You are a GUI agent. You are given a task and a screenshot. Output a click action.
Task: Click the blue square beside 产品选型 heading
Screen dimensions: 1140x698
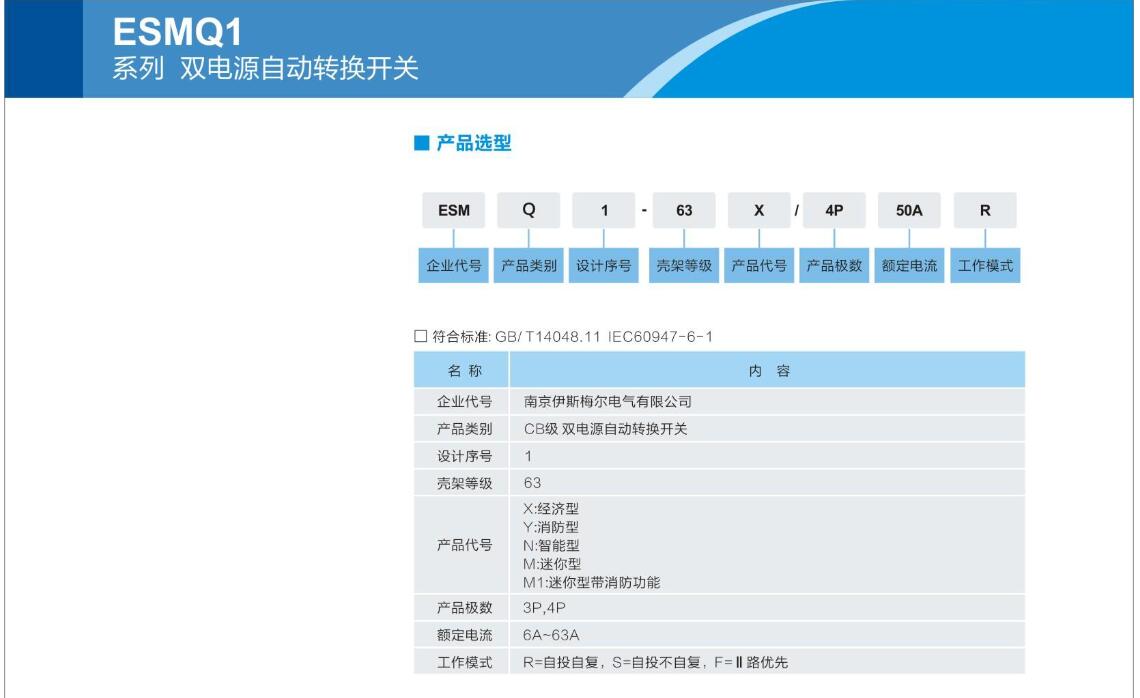click(421, 144)
